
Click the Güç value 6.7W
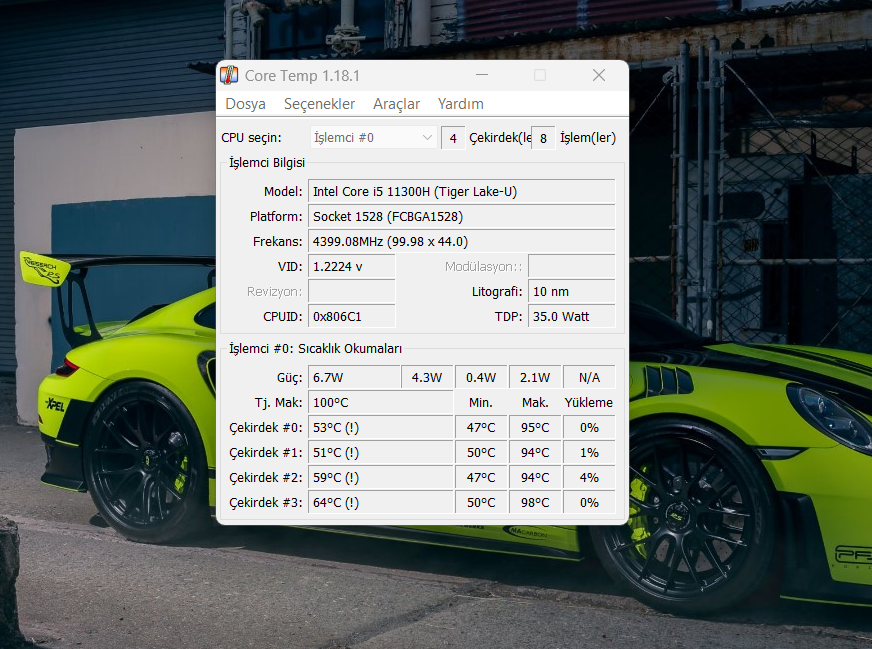point(354,378)
